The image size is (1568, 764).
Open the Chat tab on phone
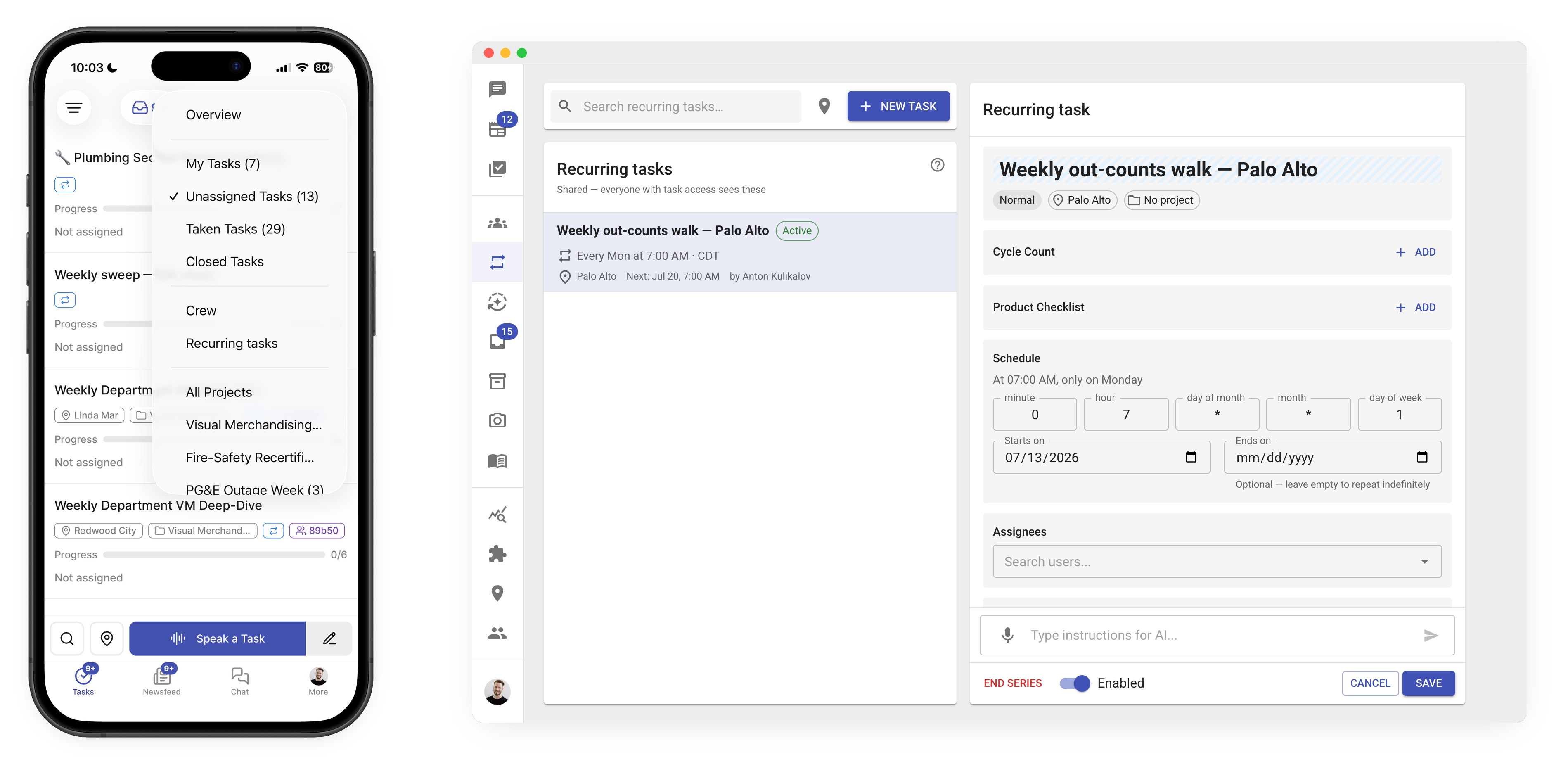[240, 681]
